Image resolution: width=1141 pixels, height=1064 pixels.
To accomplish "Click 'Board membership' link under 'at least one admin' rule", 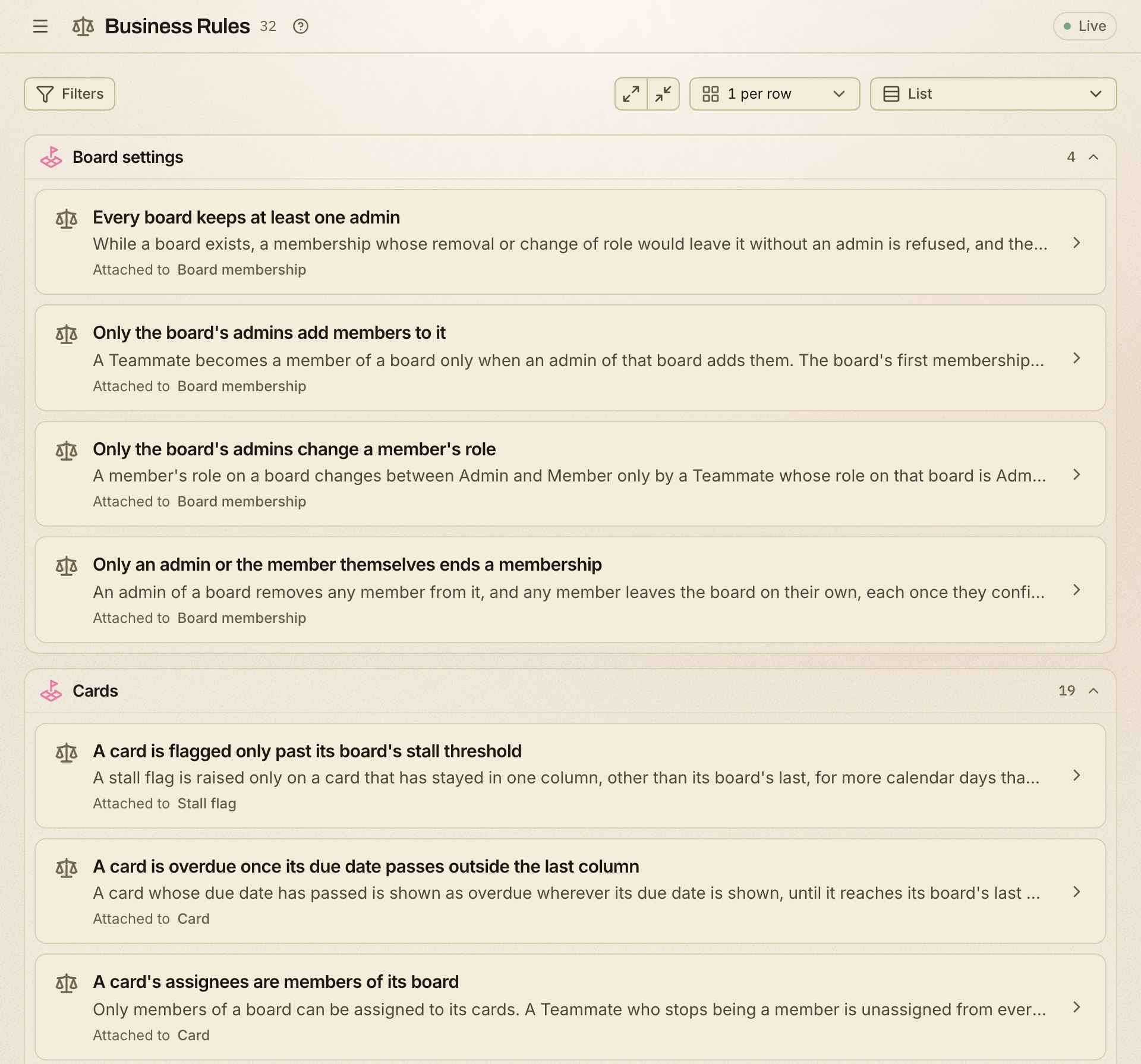I will pos(242,270).
